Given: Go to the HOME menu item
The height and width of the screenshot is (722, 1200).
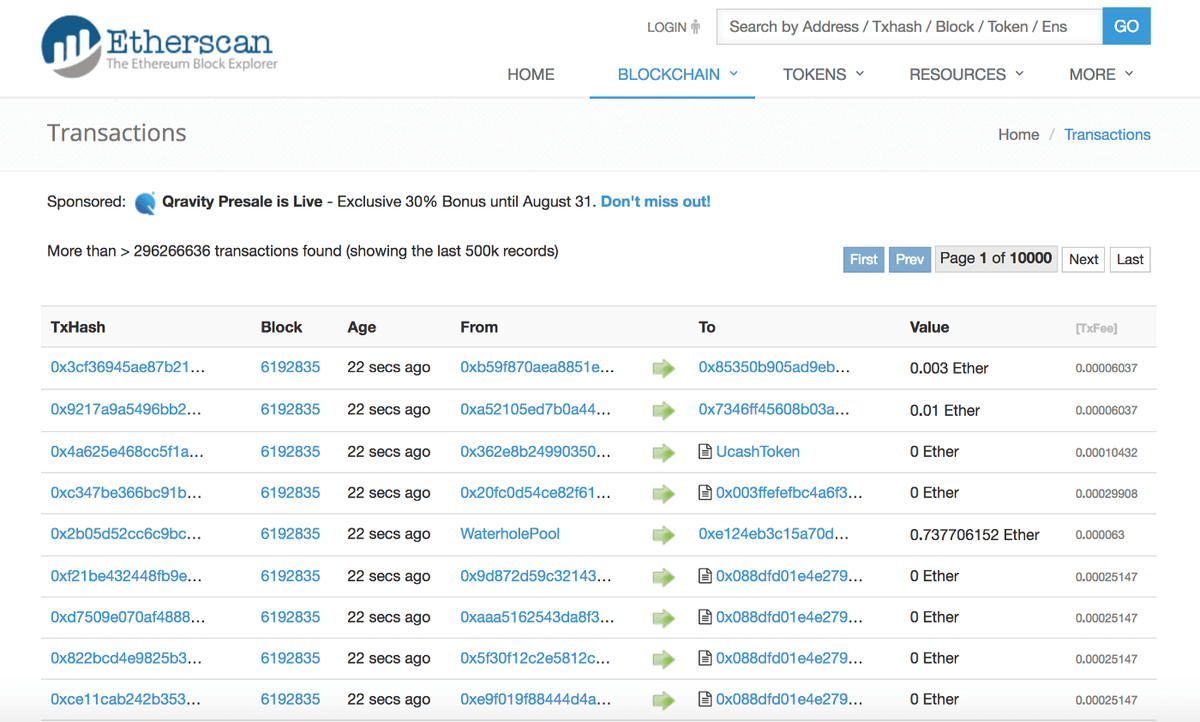Looking at the screenshot, I should point(531,74).
